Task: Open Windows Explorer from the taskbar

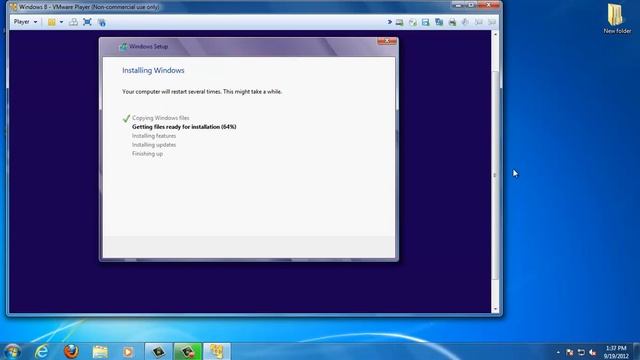Action: [x=100, y=351]
